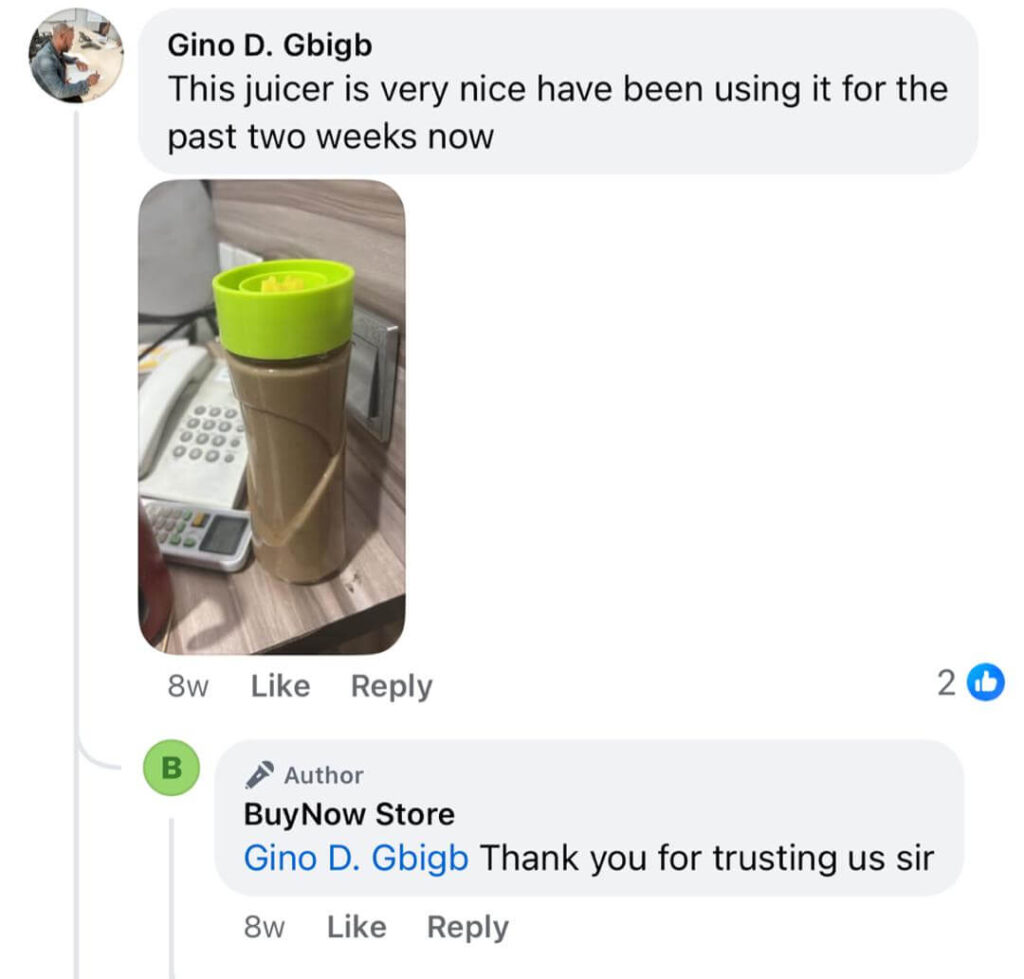Open the juicer bottle photo attachment
The height and width of the screenshot is (979, 1024).
coord(272,417)
